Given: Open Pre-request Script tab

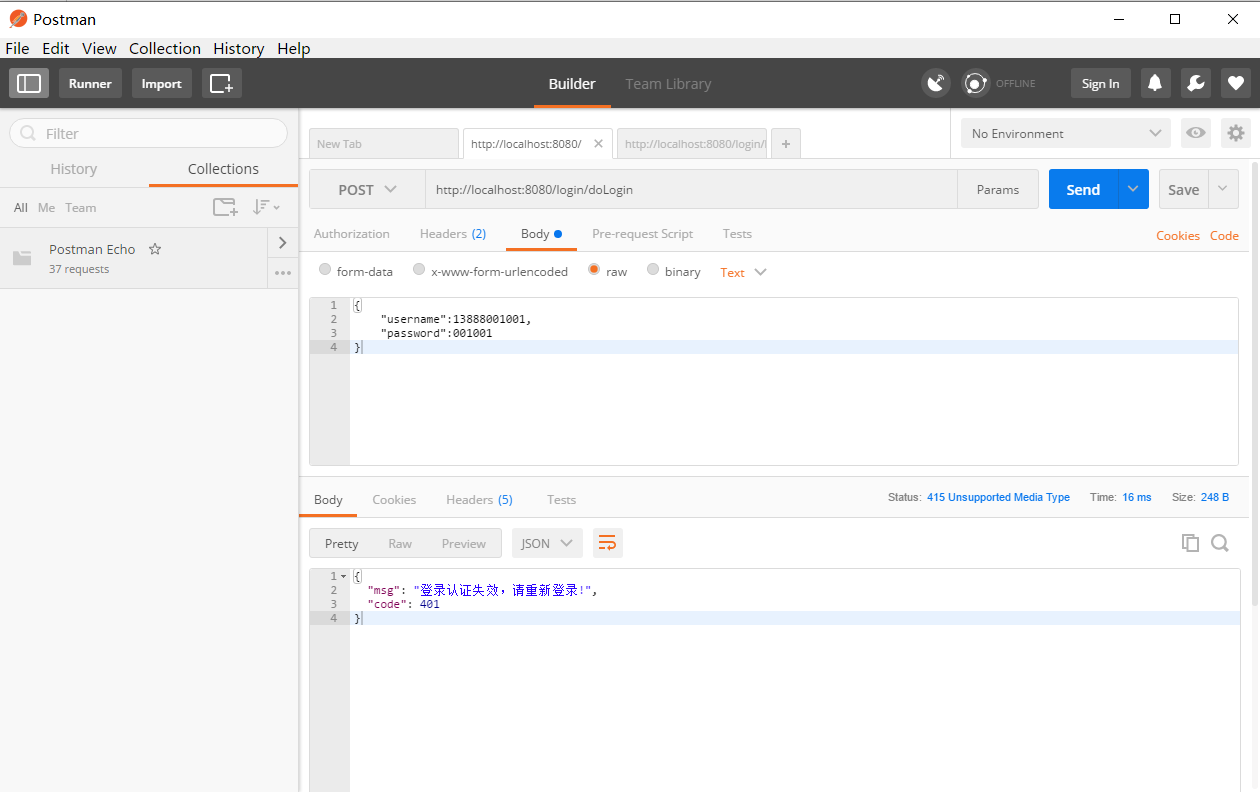Looking at the screenshot, I should point(642,233).
